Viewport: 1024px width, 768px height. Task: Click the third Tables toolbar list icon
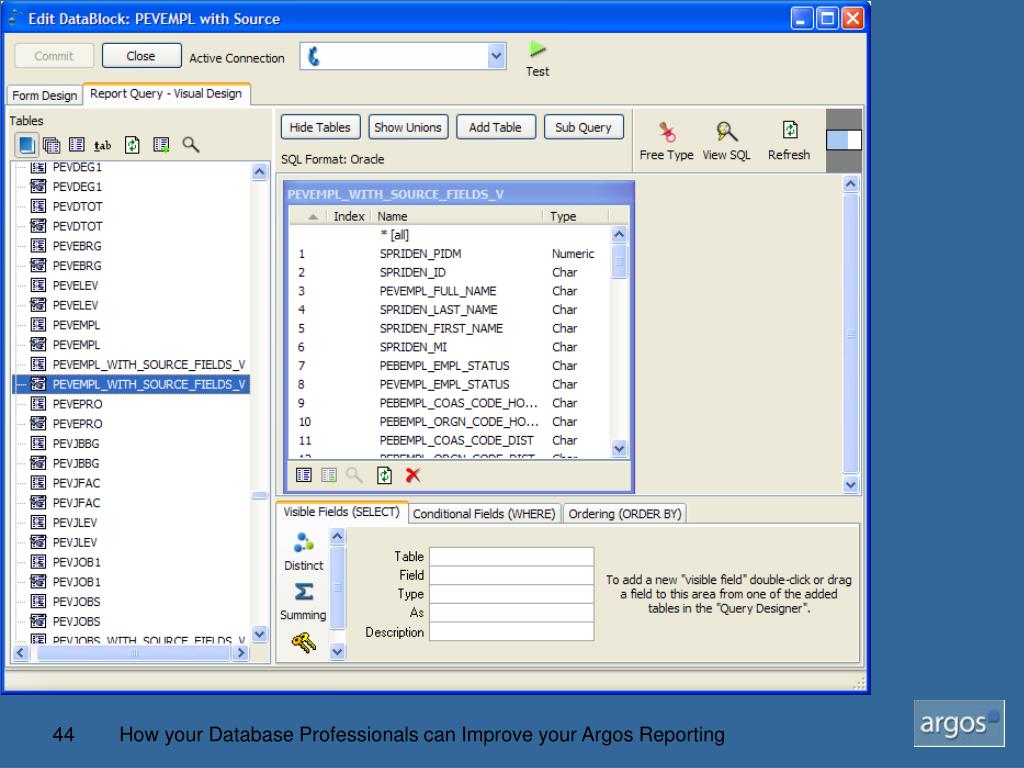click(77, 144)
